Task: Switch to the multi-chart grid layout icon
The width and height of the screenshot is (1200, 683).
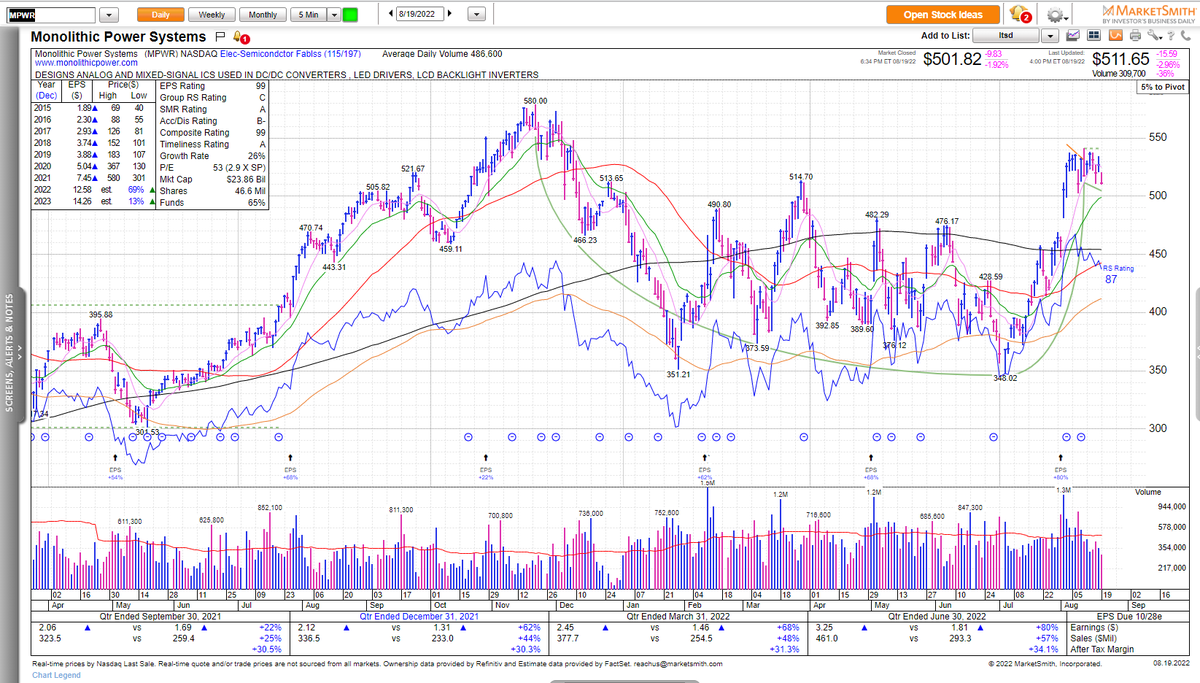Action: [x=1094, y=35]
